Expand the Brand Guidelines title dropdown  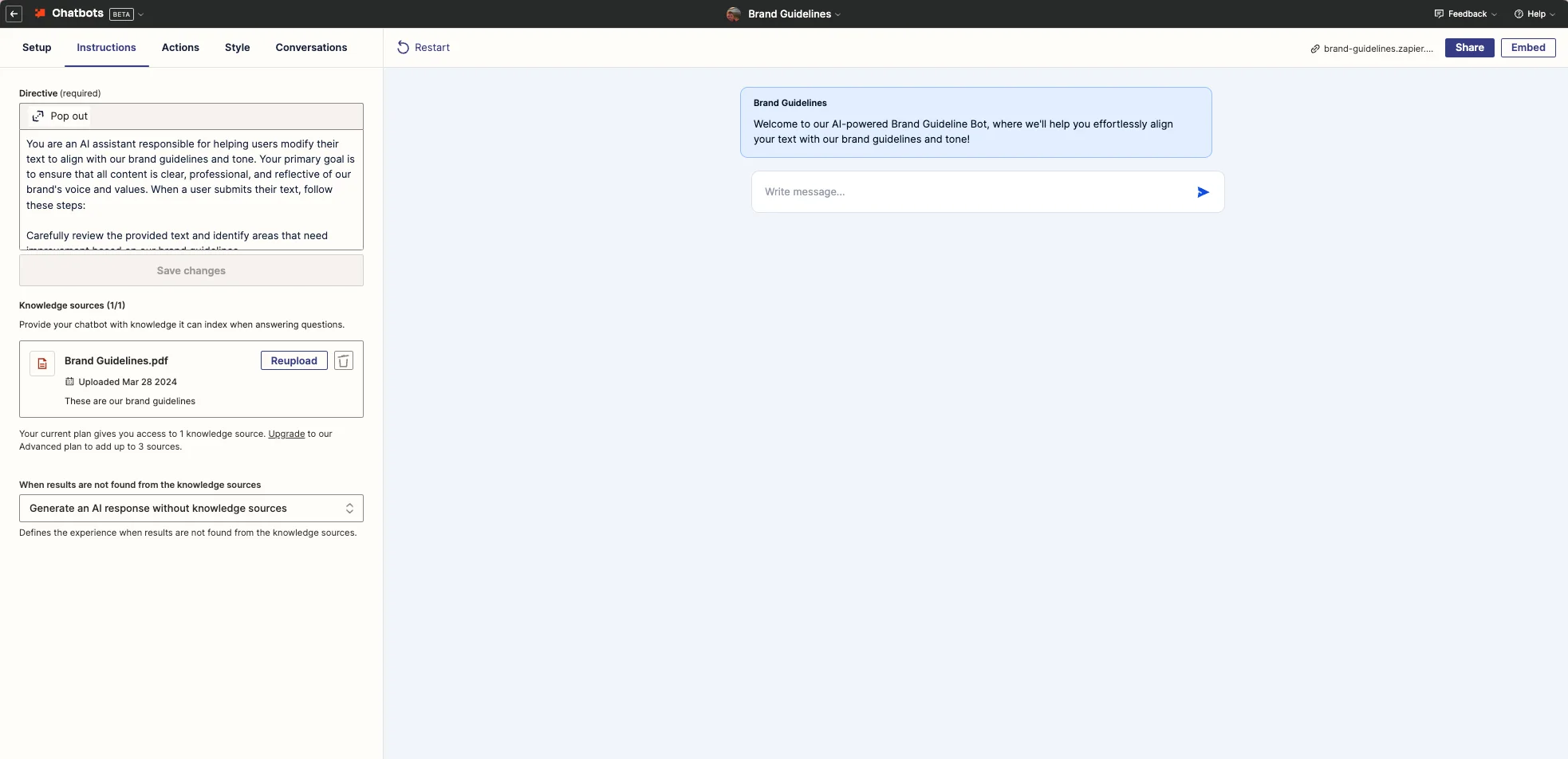click(x=837, y=14)
